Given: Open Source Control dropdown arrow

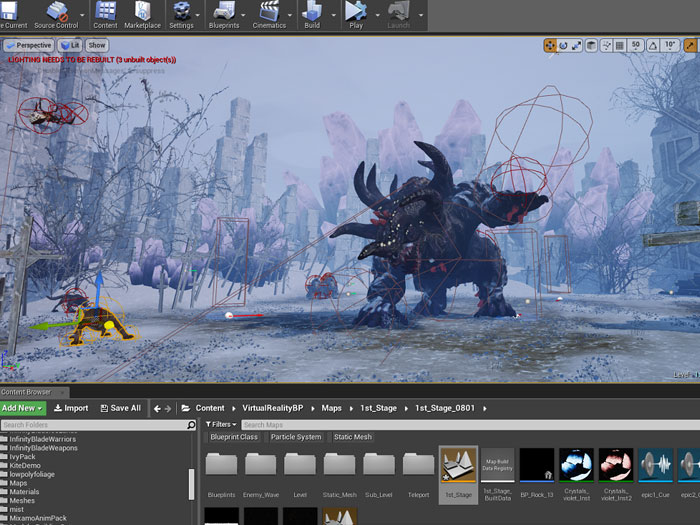Looking at the screenshot, I should [x=82, y=15].
